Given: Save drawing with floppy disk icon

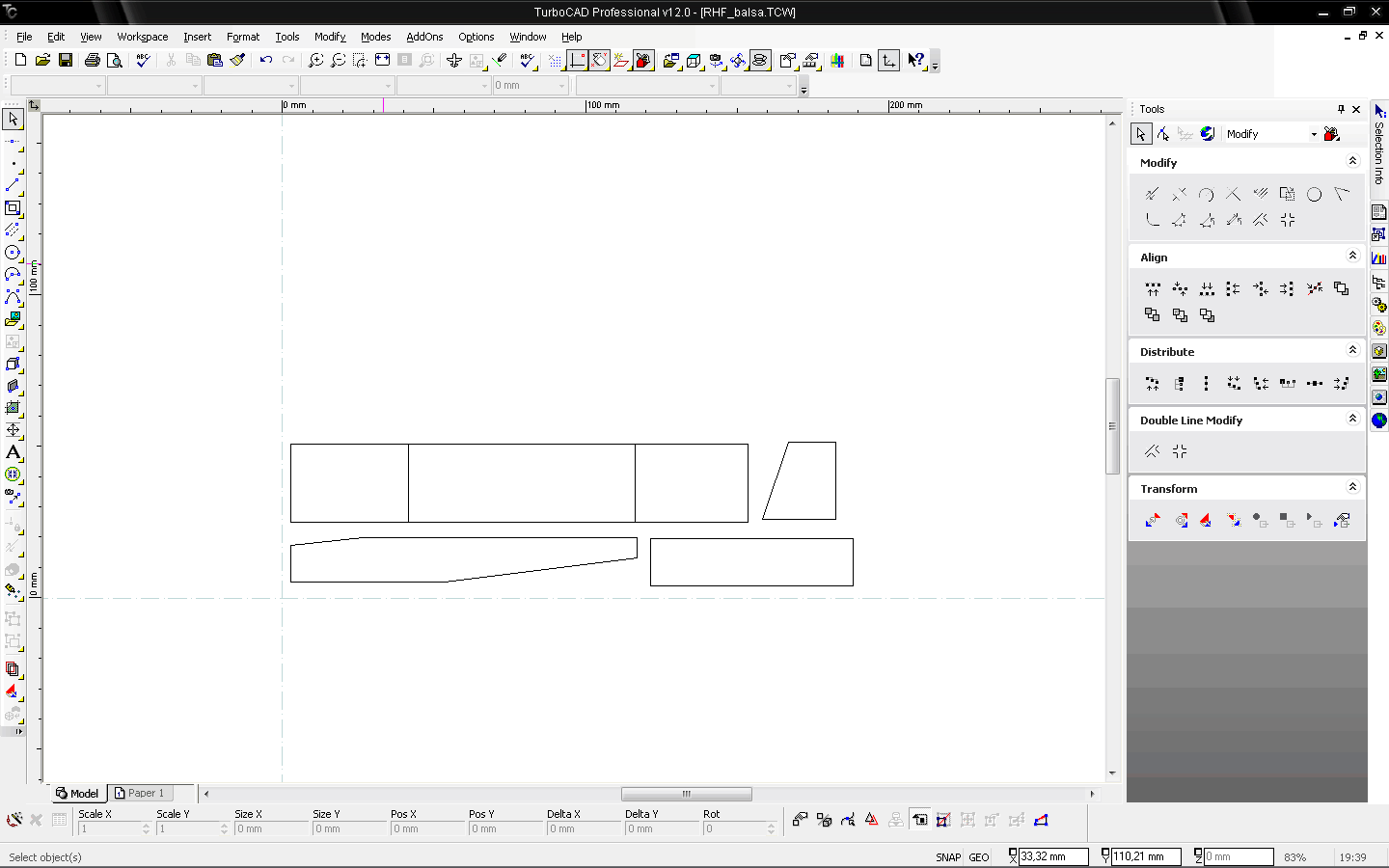Looking at the screenshot, I should (x=66, y=60).
